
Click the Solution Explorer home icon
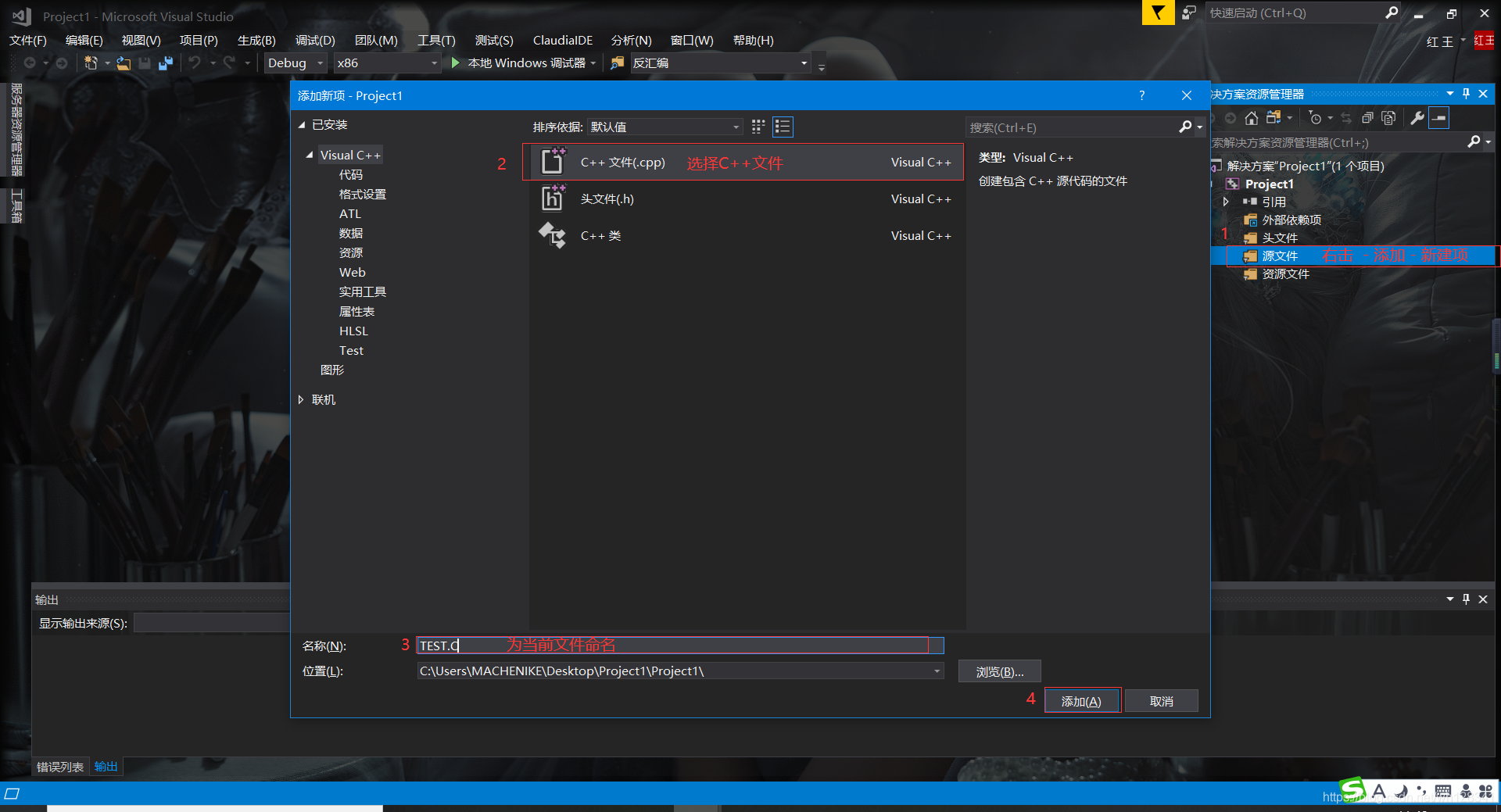1251,118
